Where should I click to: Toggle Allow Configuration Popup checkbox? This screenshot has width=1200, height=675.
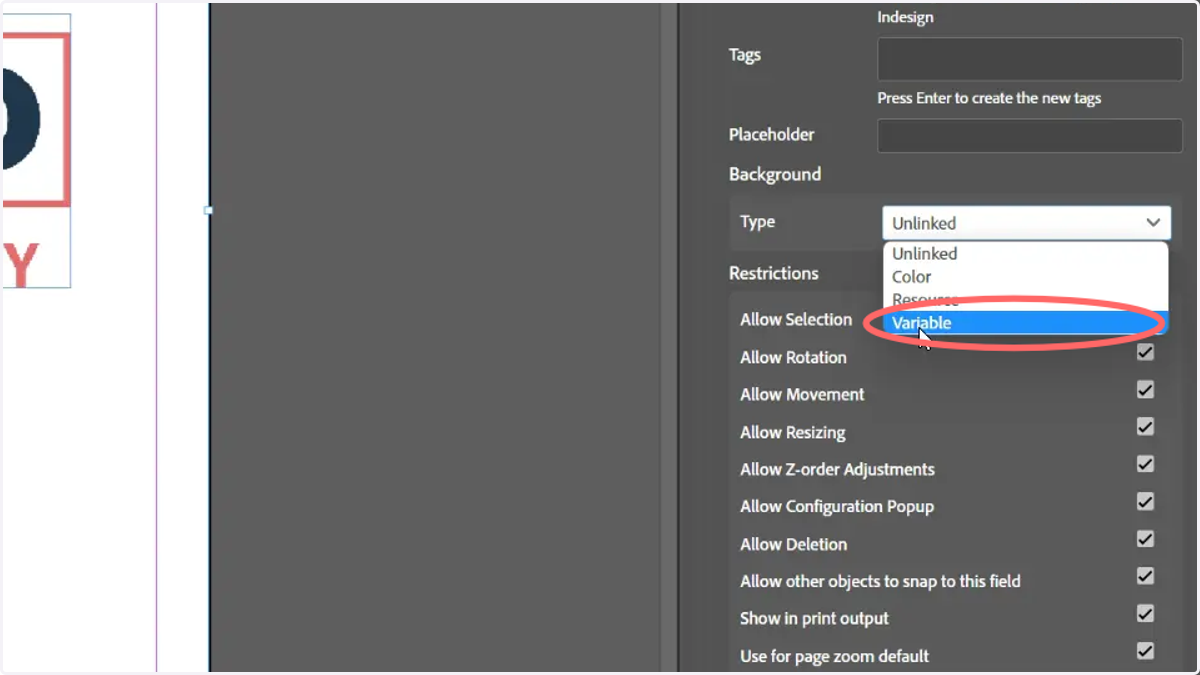[x=1145, y=501]
